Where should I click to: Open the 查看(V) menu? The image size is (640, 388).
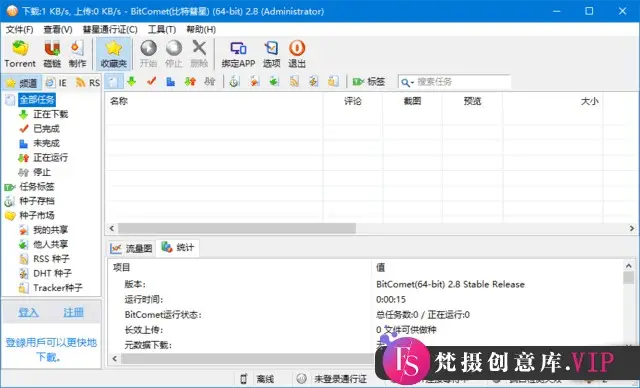click(58, 29)
